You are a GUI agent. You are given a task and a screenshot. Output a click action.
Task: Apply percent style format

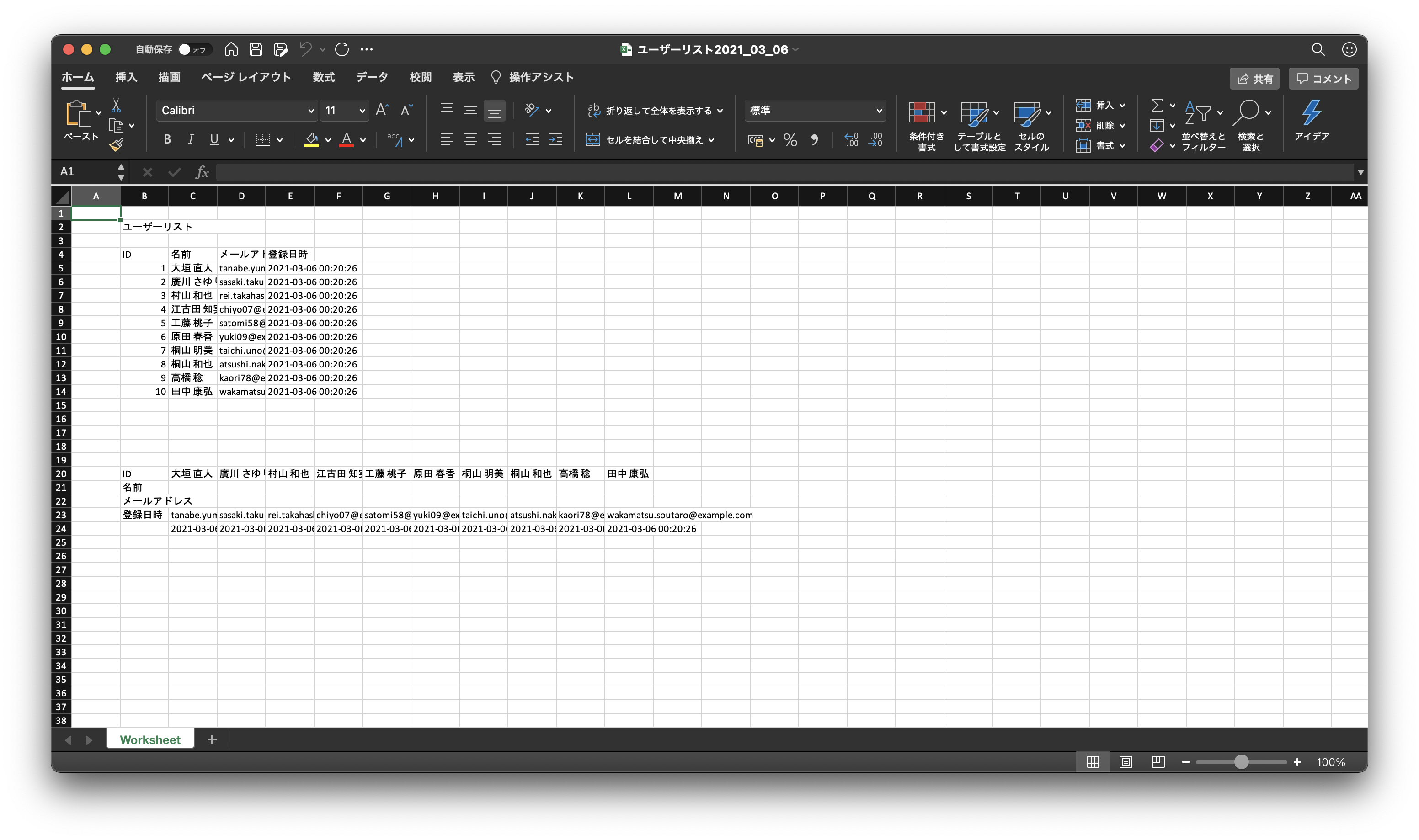[791, 140]
